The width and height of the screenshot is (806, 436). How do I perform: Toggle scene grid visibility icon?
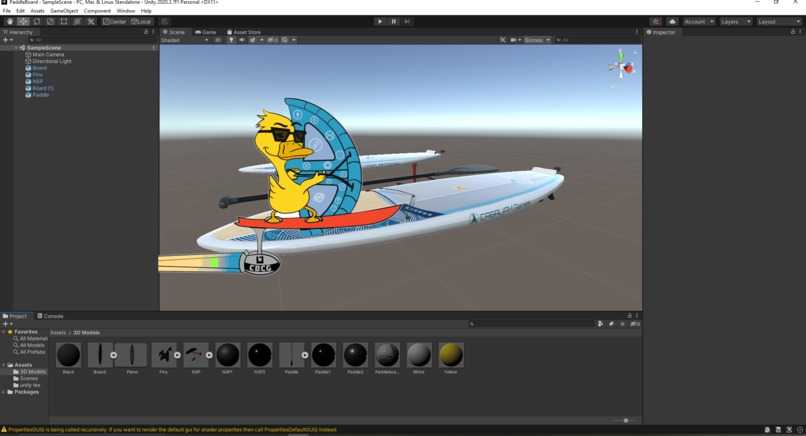click(x=285, y=40)
